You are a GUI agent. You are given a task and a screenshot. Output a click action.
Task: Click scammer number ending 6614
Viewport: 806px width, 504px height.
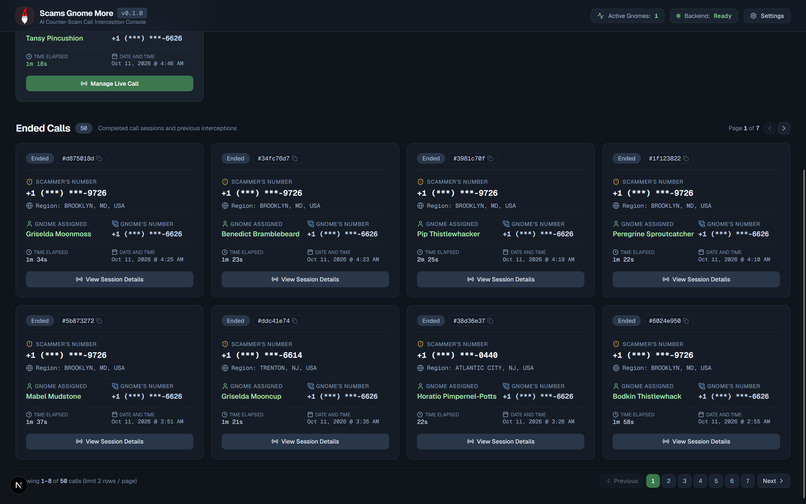click(x=262, y=355)
